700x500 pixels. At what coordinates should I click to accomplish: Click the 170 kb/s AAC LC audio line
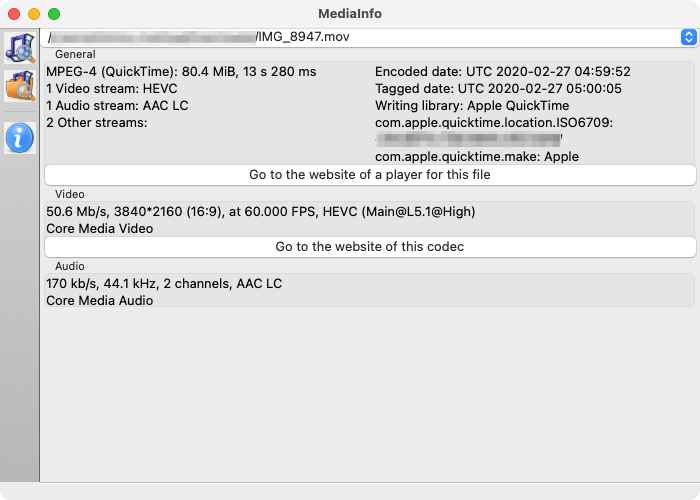(164, 283)
